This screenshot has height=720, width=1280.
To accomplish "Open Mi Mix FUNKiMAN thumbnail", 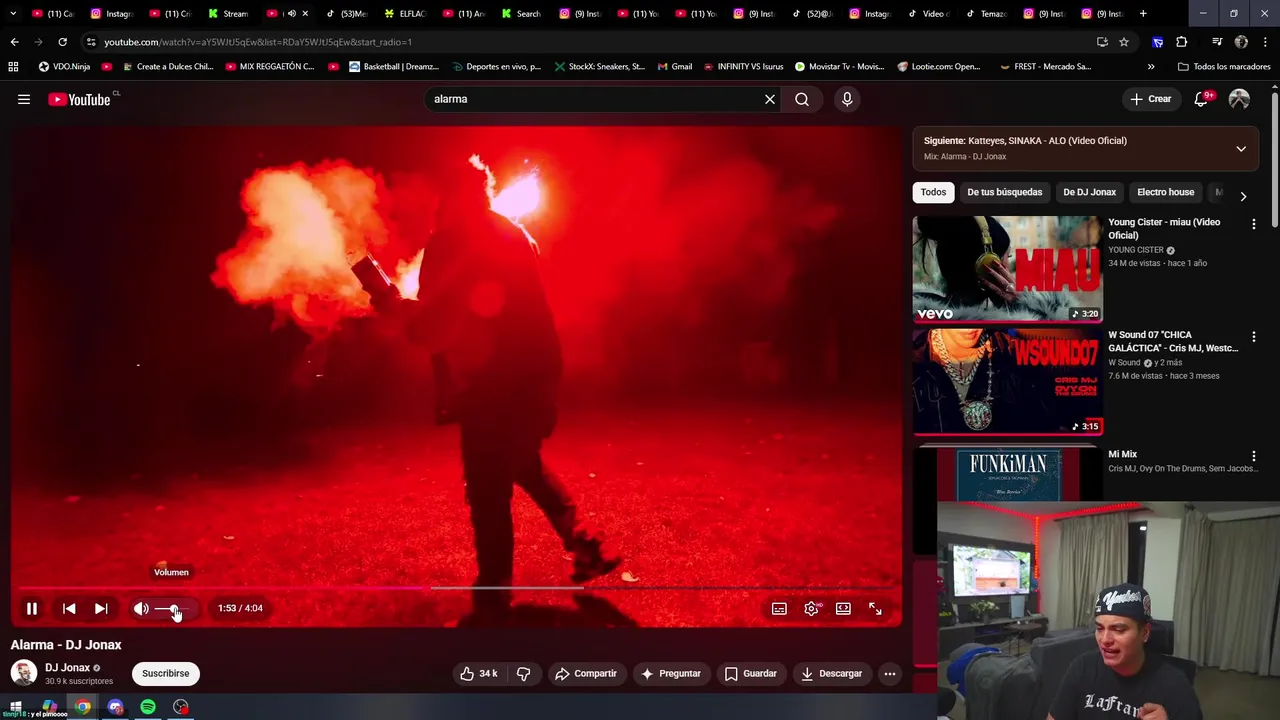I will point(1007,474).
